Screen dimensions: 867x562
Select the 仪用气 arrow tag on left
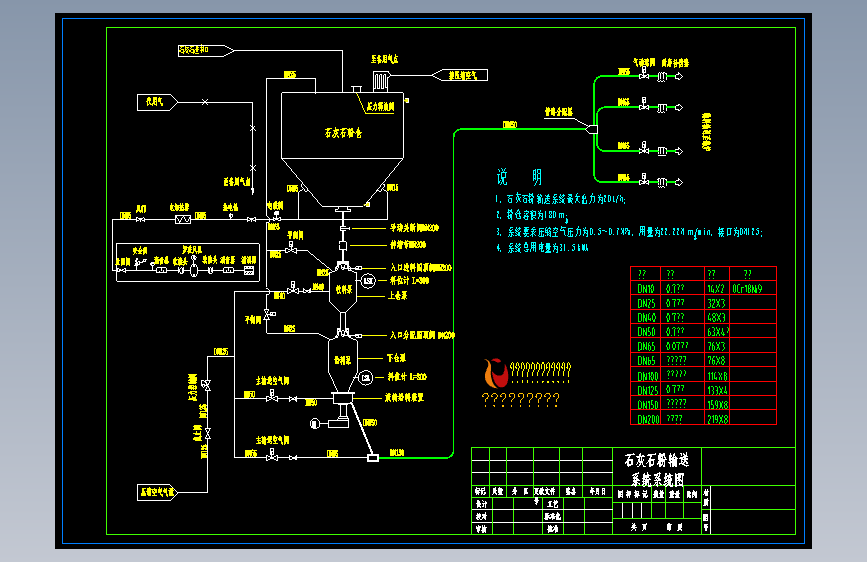coord(157,102)
